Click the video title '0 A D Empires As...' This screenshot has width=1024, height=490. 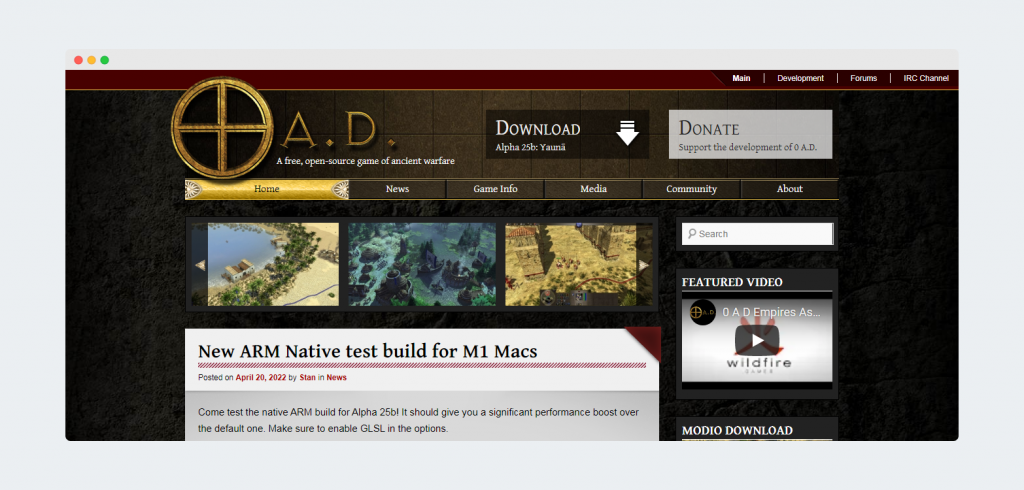(x=771, y=312)
